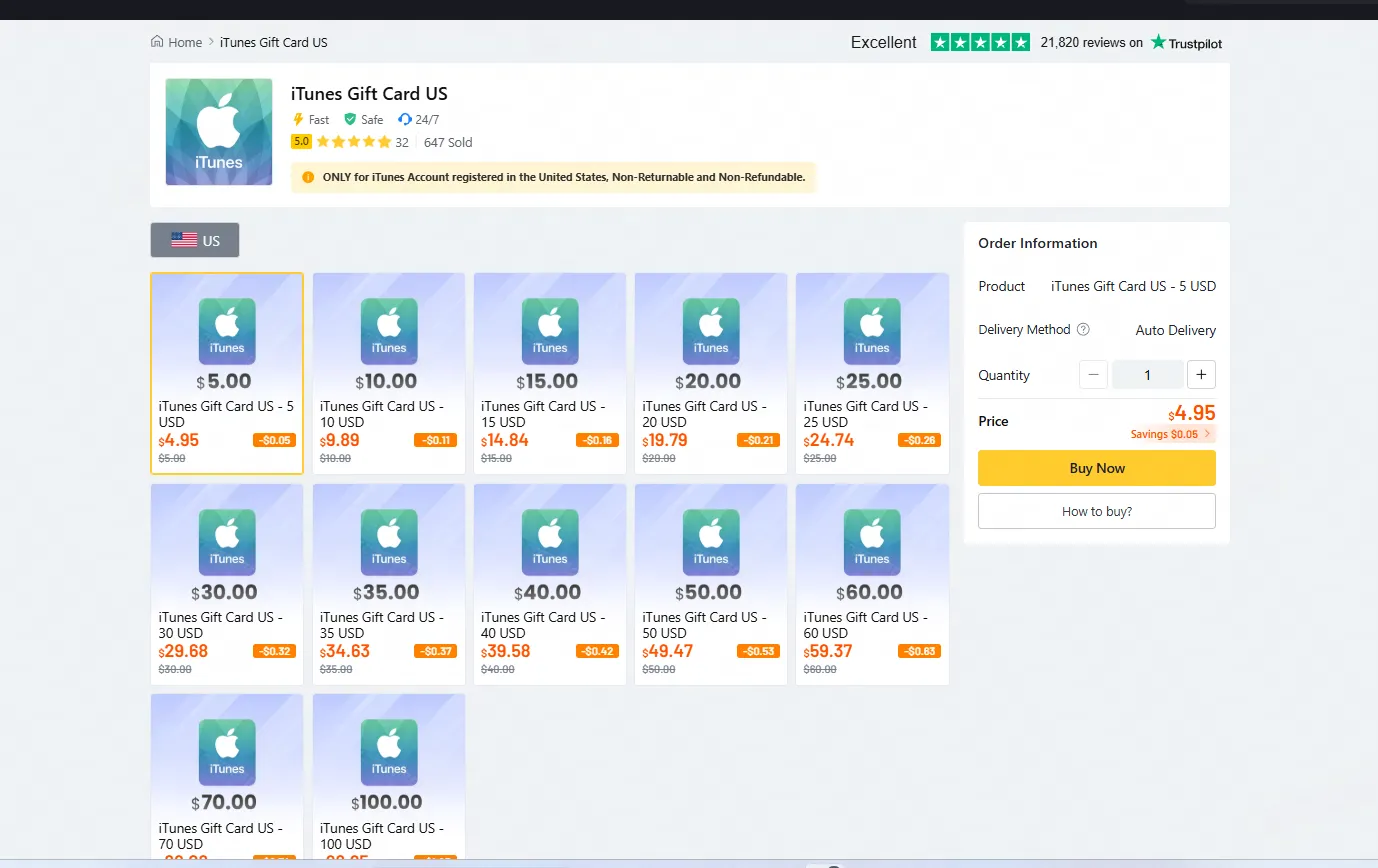Click the iTunes Gift Card US - 70 USD title
Image resolution: width=1378 pixels, height=868 pixels.
[221, 836]
